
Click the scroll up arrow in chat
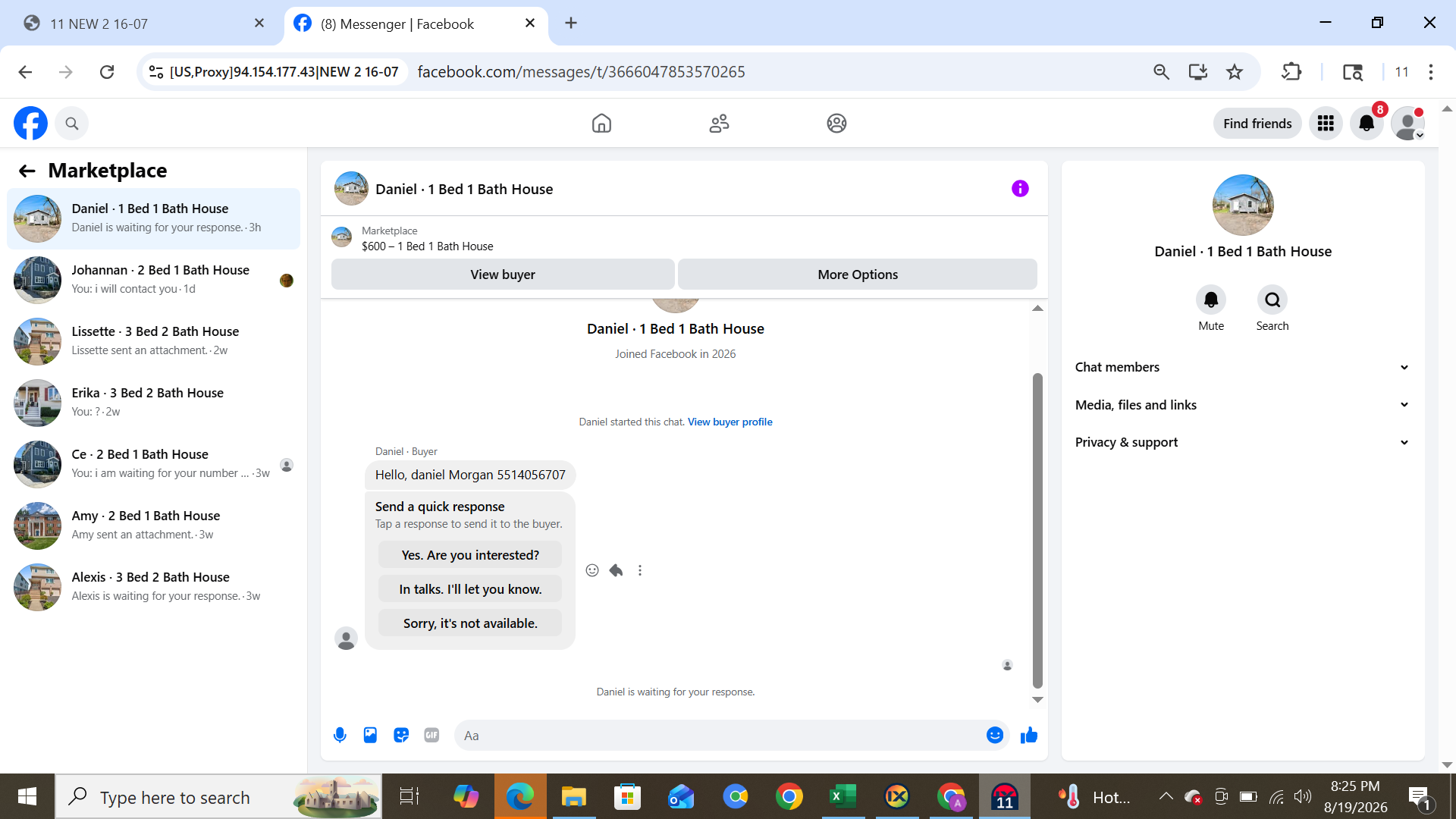pyautogui.click(x=1037, y=308)
